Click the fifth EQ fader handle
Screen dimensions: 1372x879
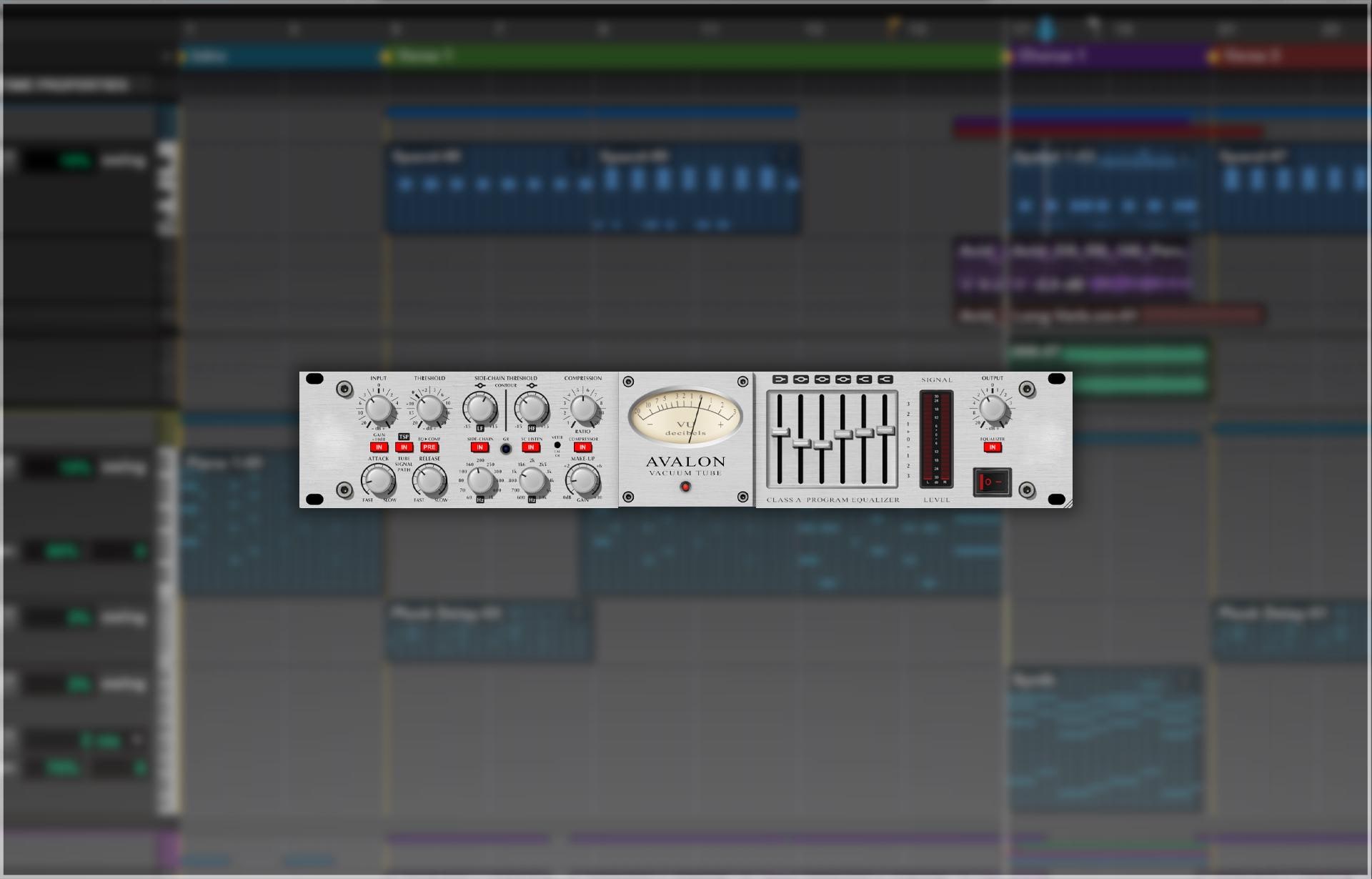click(864, 433)
